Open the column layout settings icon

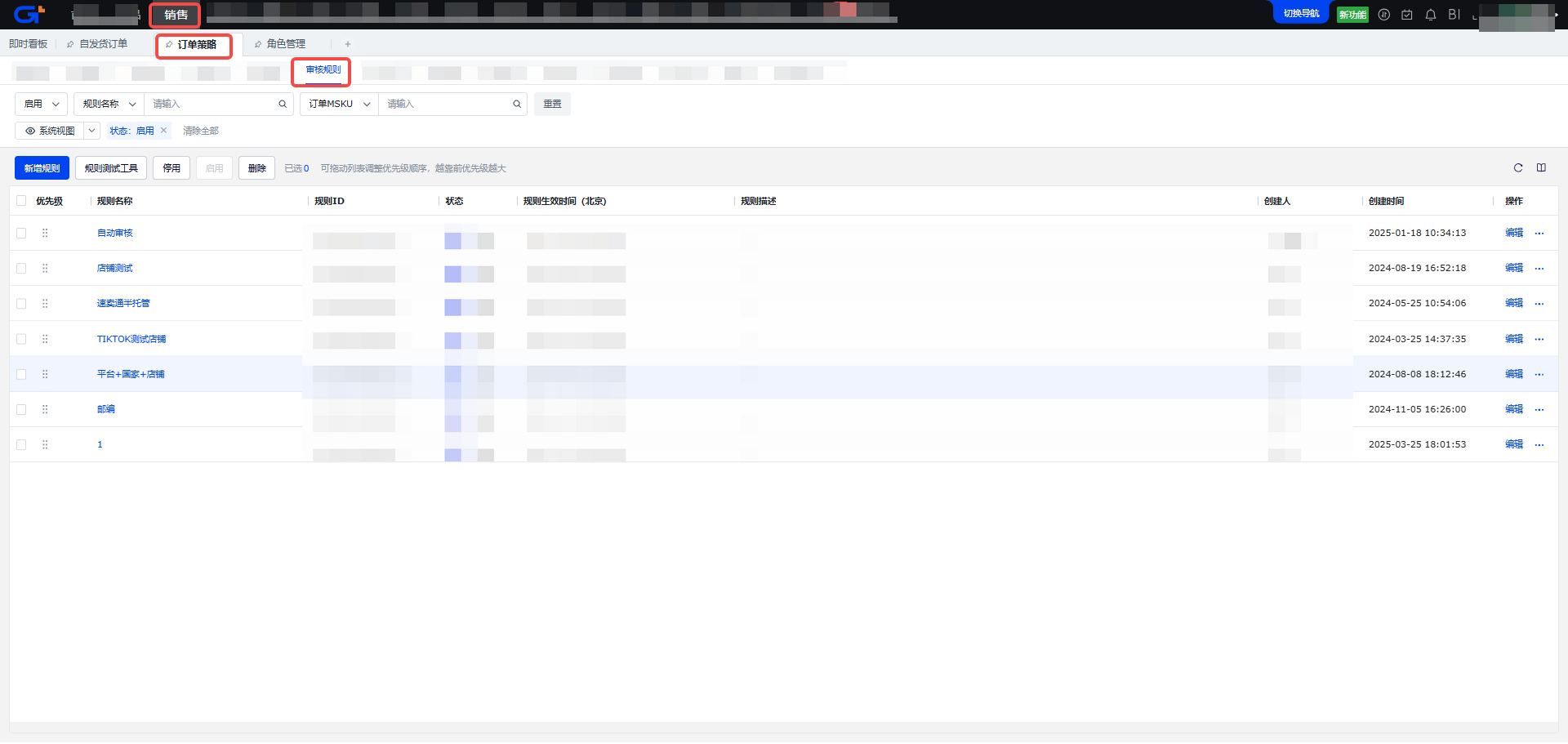click(x=1541, y=168)
